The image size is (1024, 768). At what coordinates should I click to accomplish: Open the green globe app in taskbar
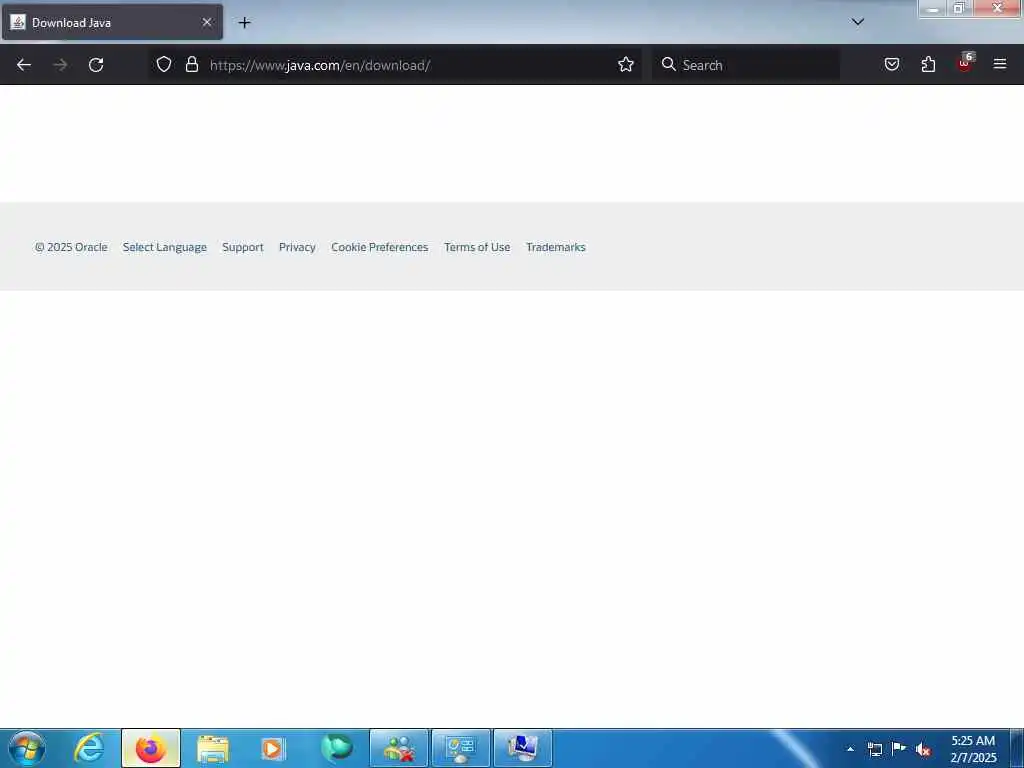click(x=336, y=748)
